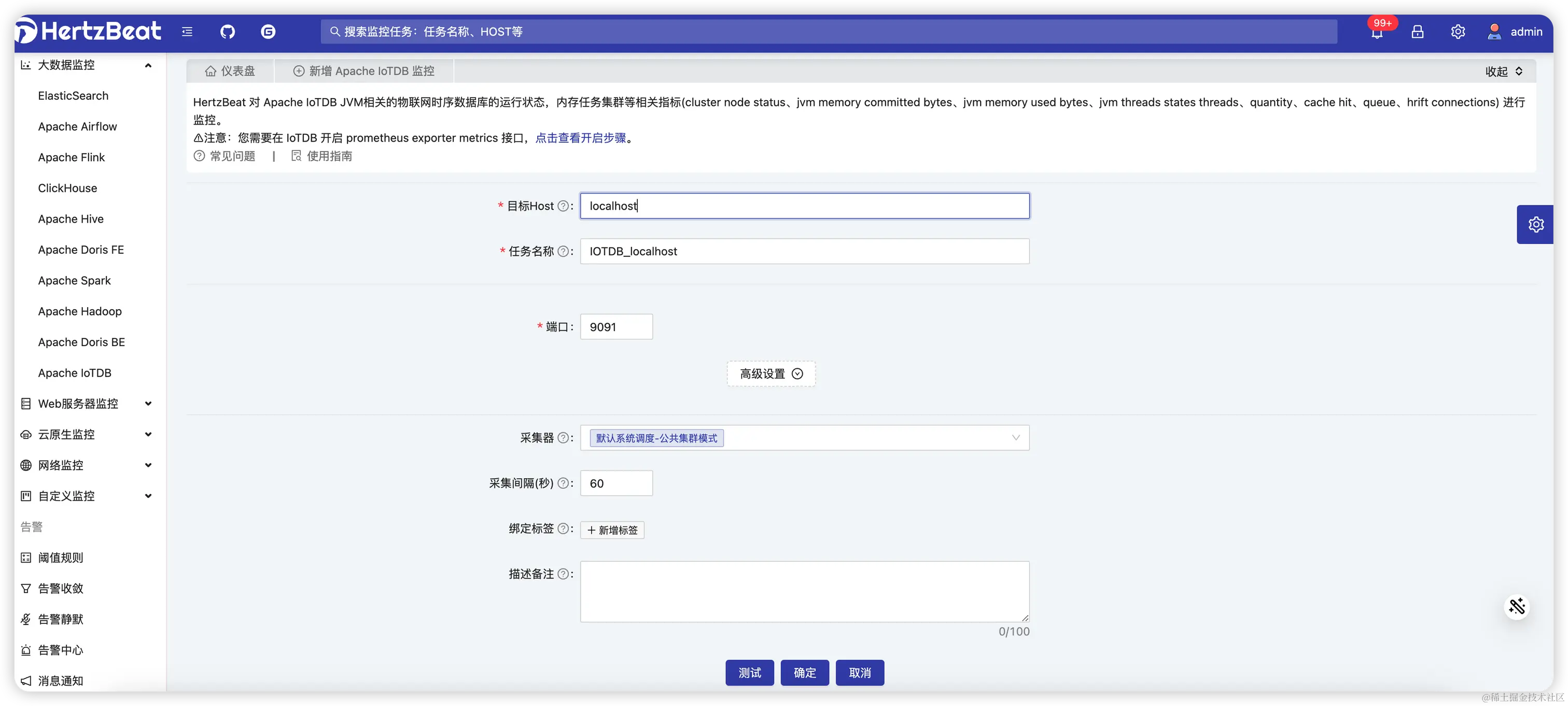Click the 大数据监控 chart icon

25,64
